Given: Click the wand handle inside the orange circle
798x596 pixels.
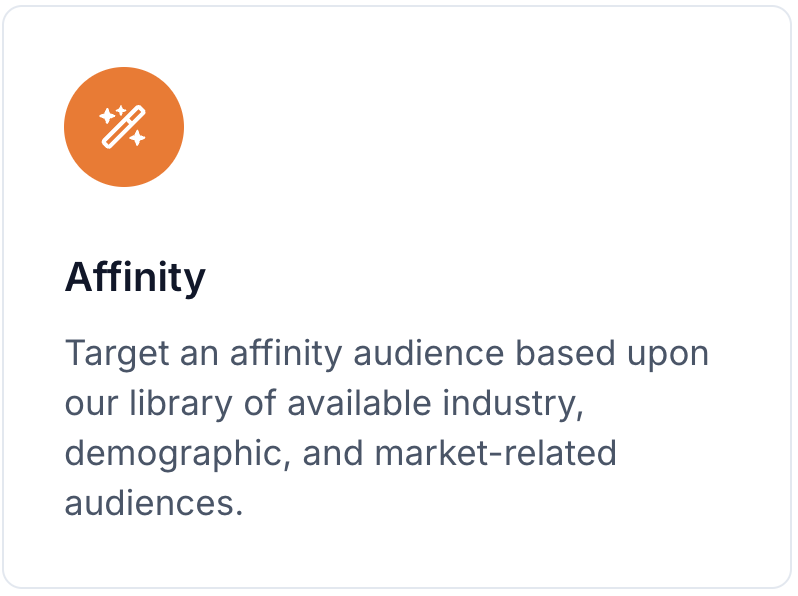Looking at the screenshot, I should click(x=115, y=136).
